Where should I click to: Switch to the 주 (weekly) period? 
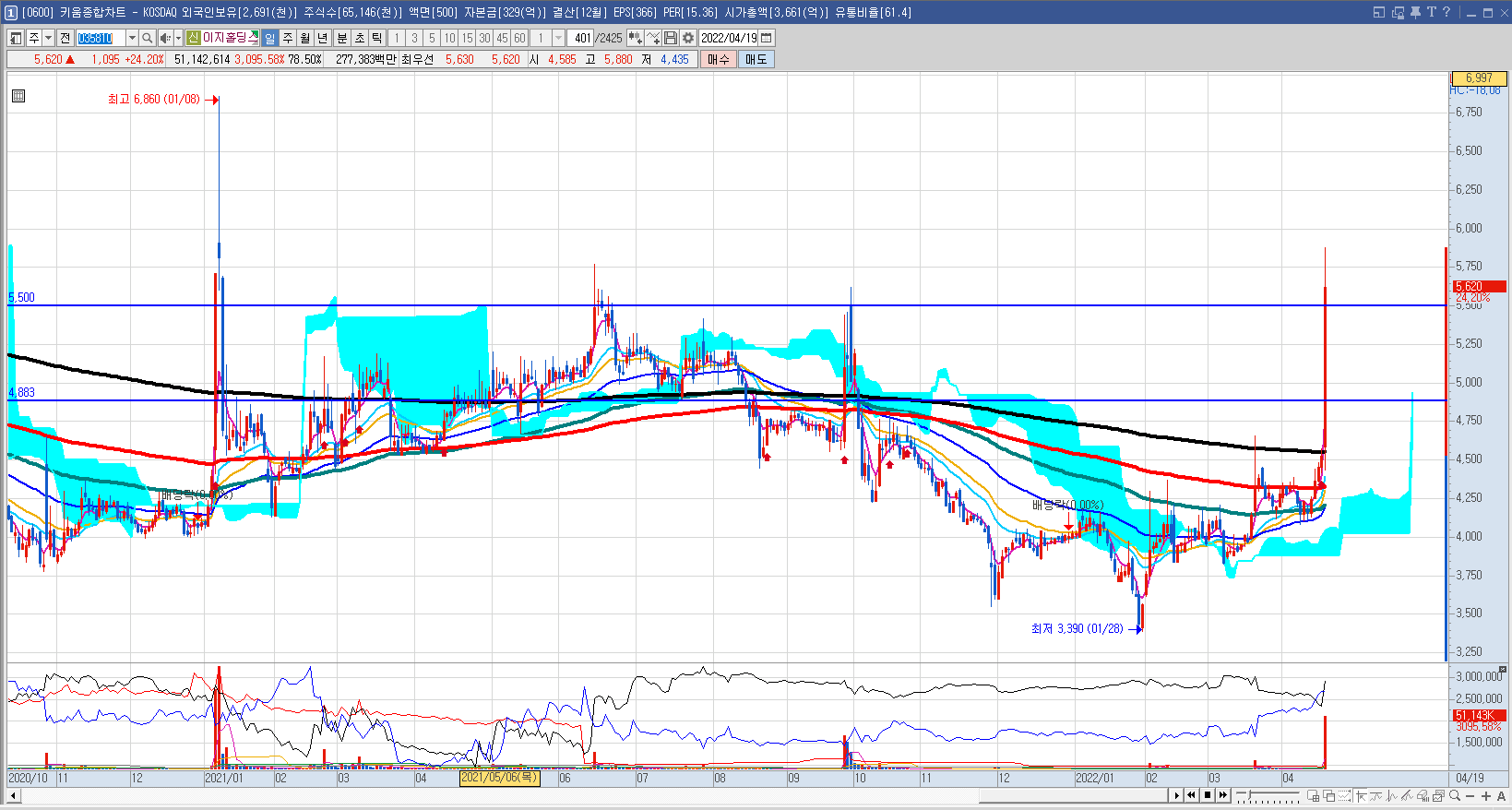288,38
